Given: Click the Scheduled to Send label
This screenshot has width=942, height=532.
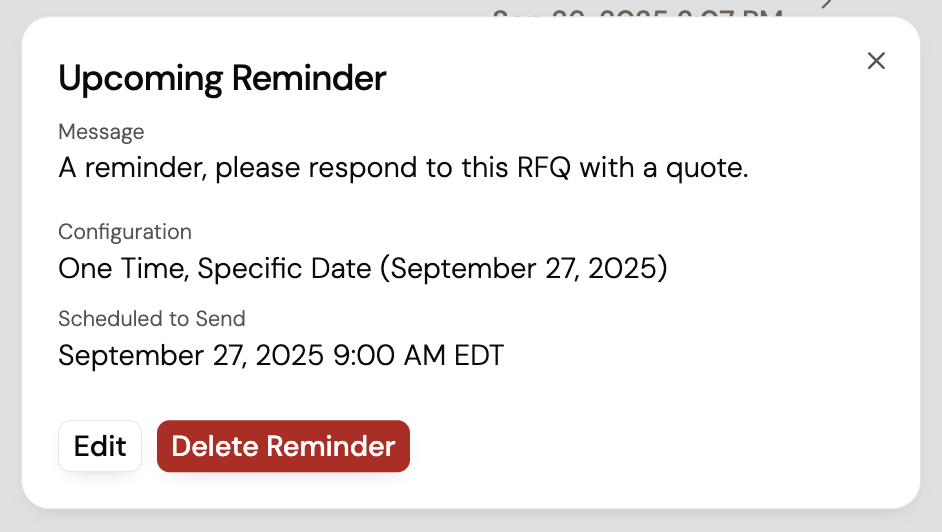Looking at the screenshot, I should (152, 319).
